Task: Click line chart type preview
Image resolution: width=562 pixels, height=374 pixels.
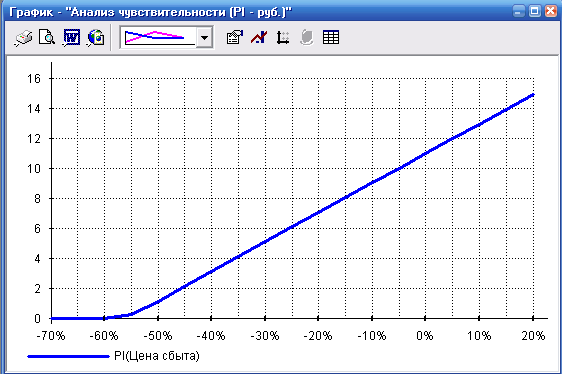Action: (159, 37)
